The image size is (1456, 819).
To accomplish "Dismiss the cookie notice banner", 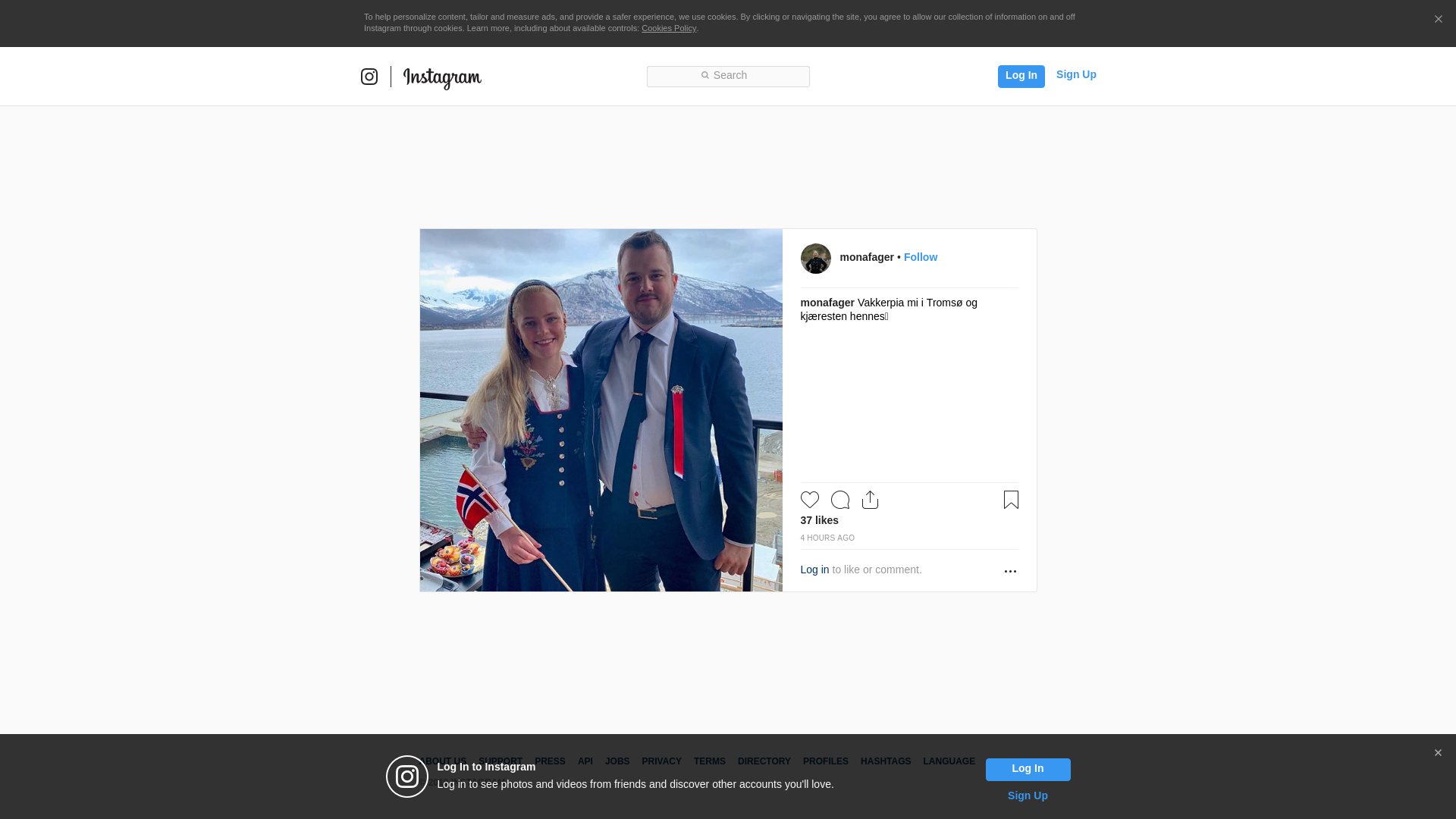I will click(x=1438, y=20).
